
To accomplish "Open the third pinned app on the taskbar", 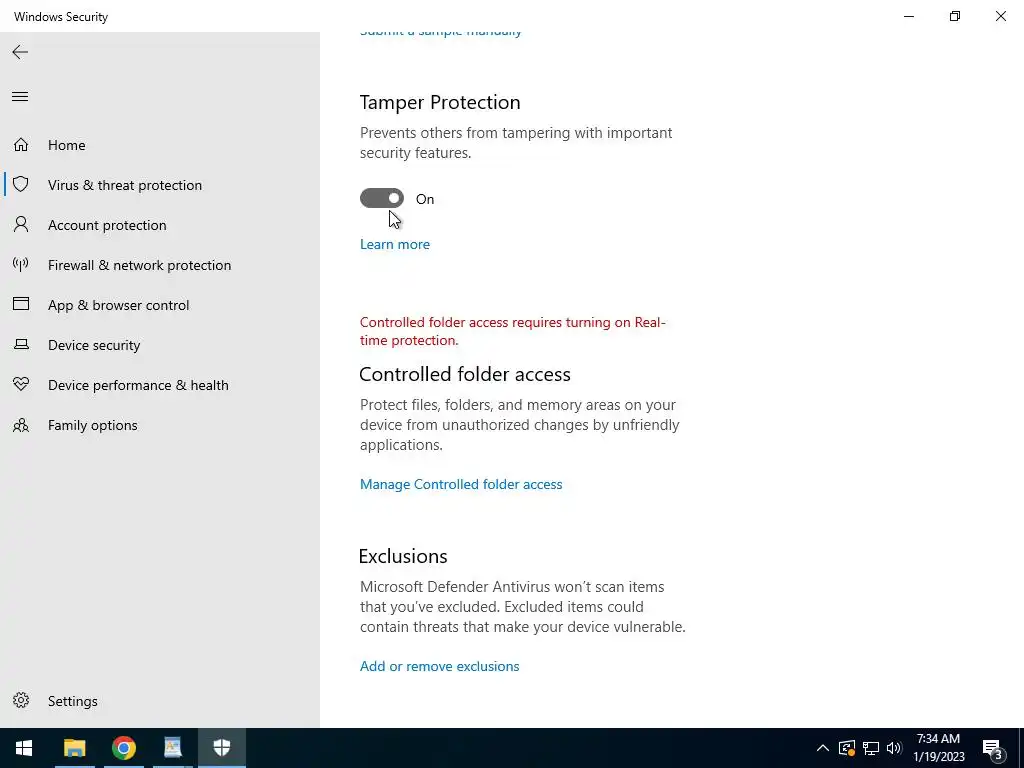I will (172, 748).
